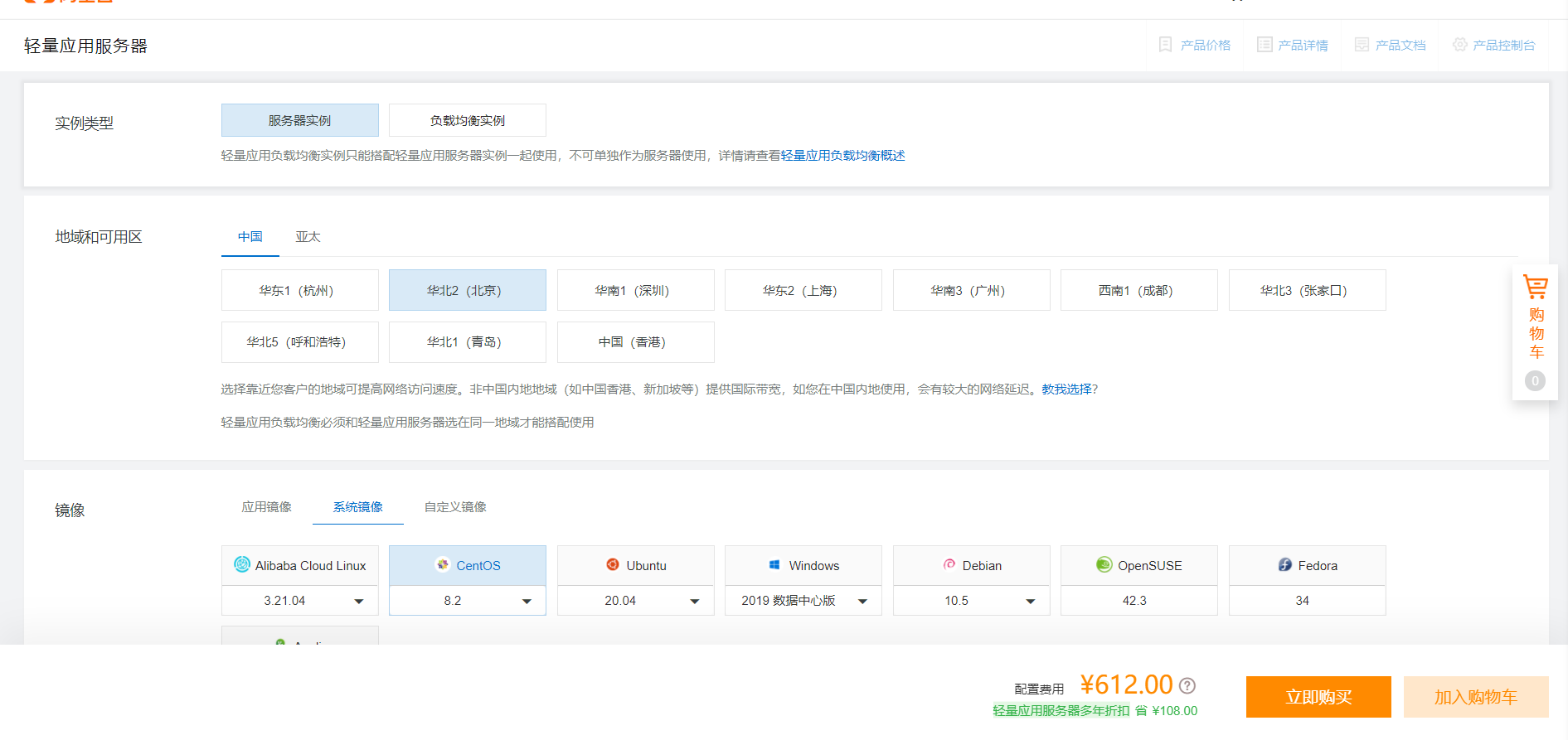This screenshot has height=740, width=1568.
Task: Click the 产品文档 icon
Action: pyautogui.click(x=1362, y=45)
